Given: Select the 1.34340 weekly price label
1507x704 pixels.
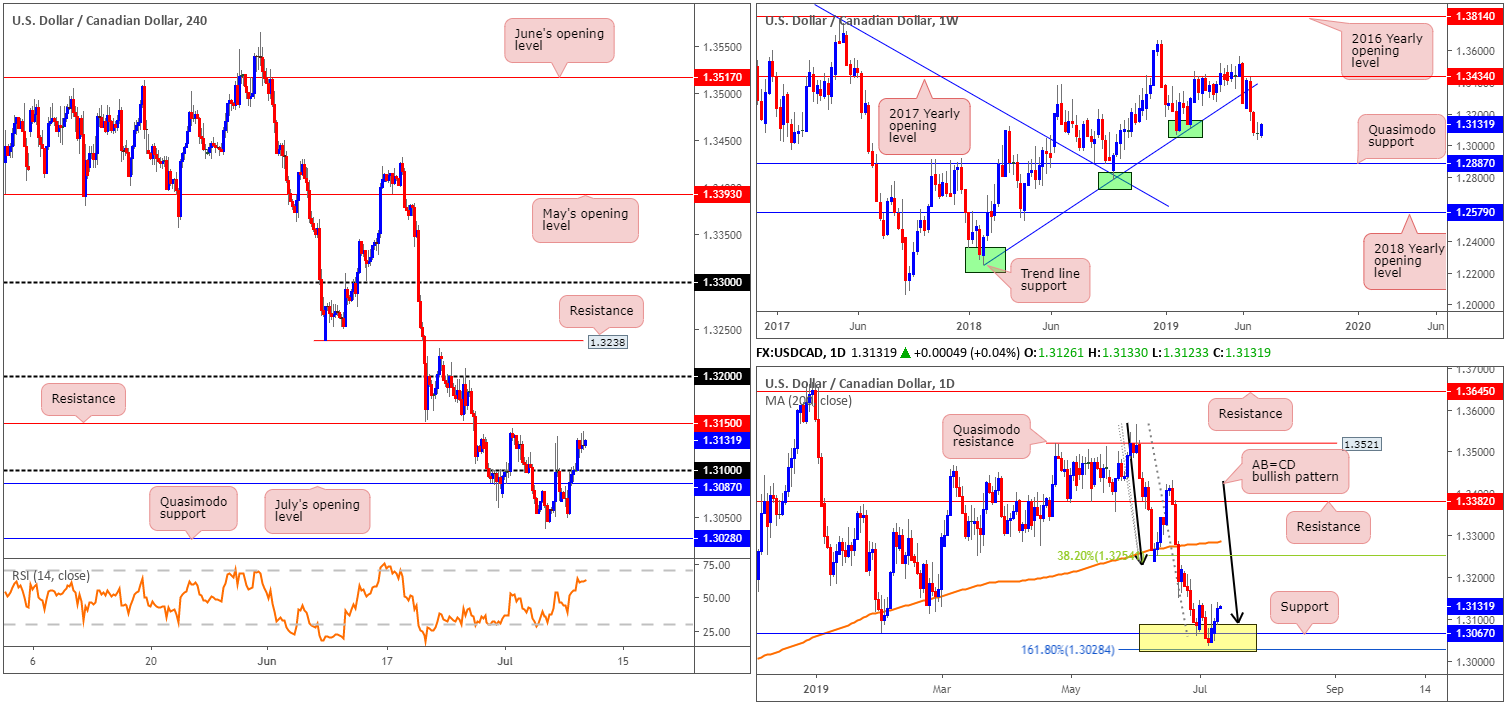Looking at the screenshot, I should coord(1476,76).
